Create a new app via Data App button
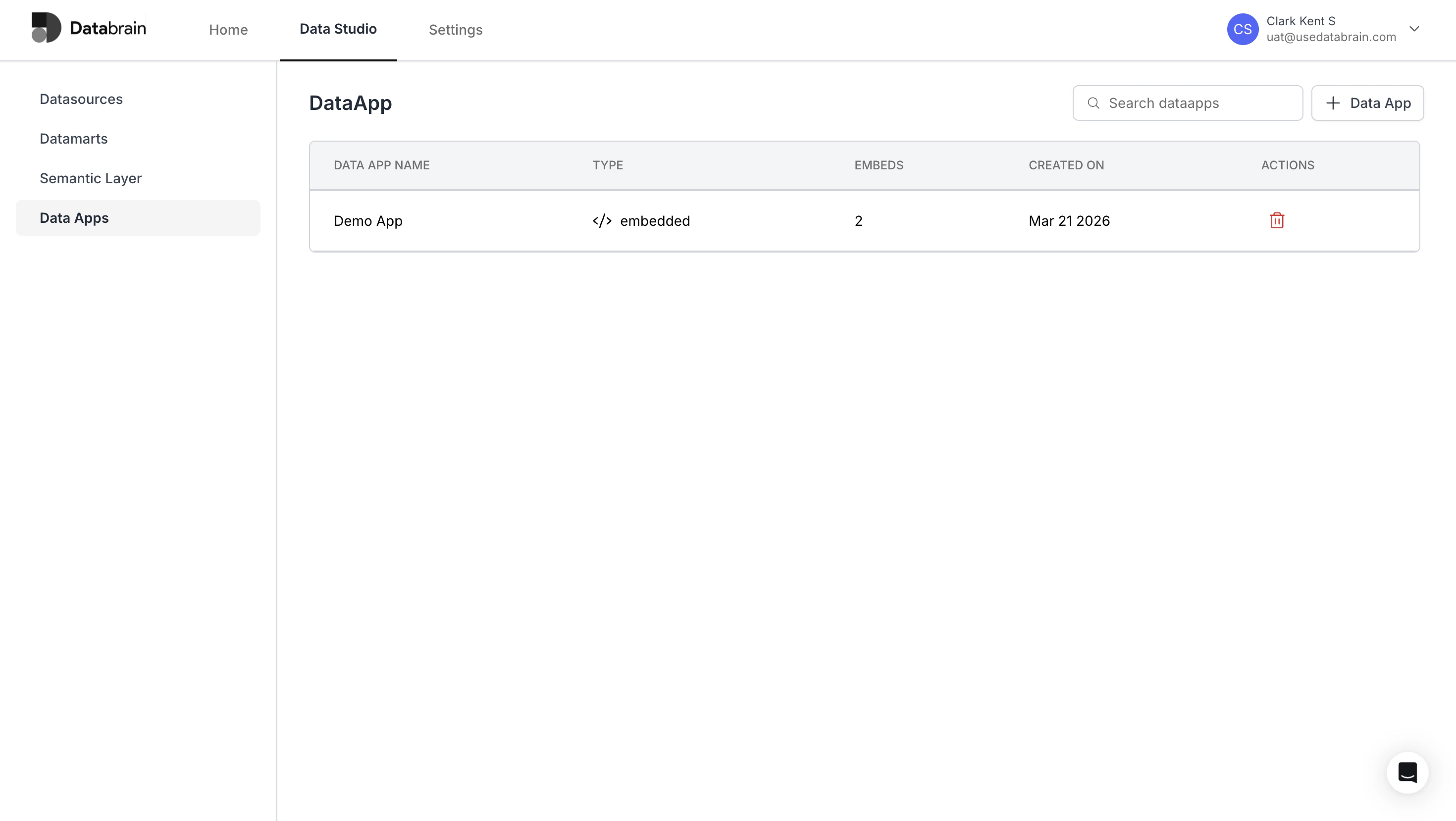Screen dimensions: 1456x821 [1368, 103]
